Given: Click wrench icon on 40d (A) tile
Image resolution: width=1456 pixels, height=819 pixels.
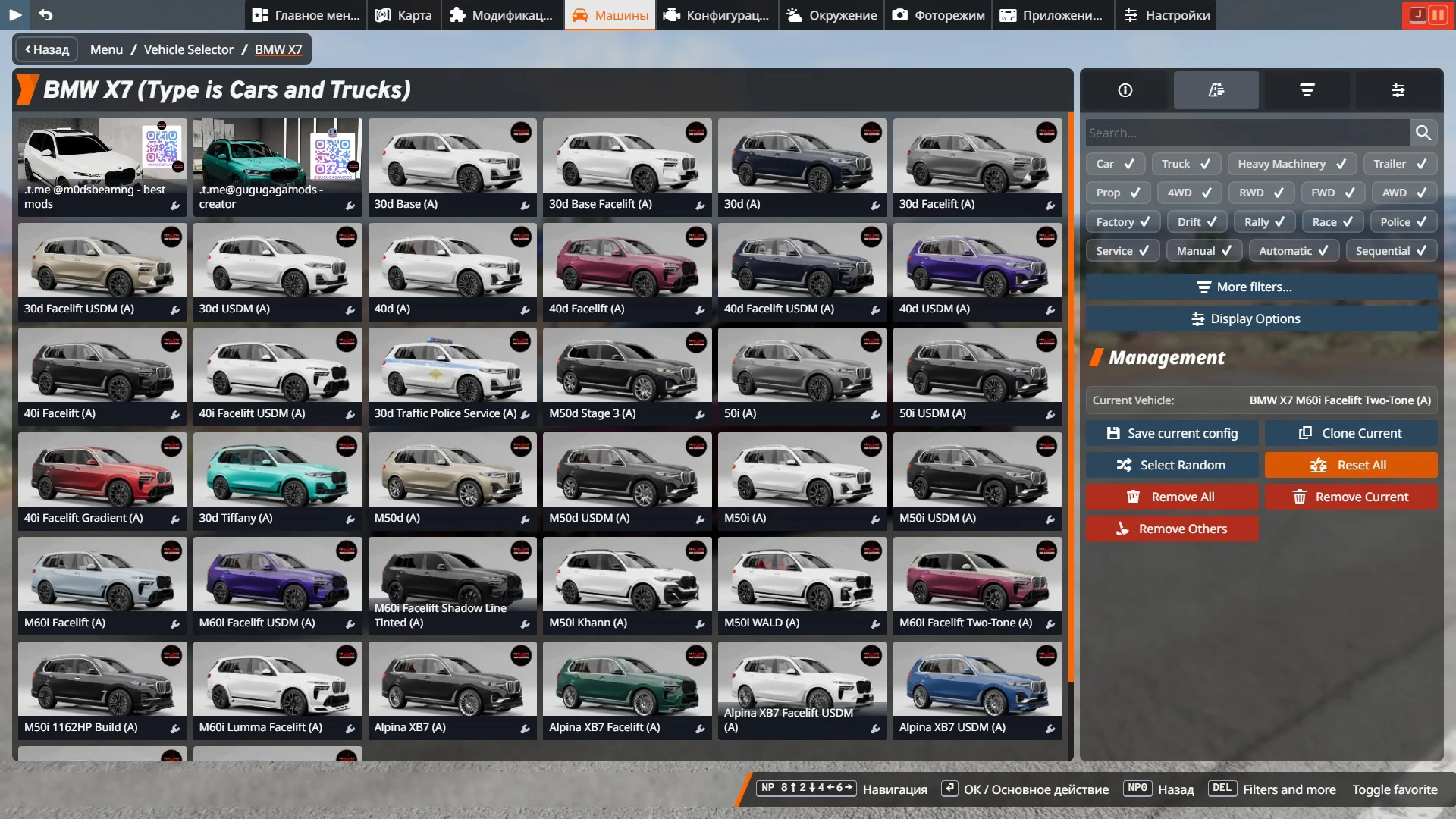Looking at the screenshot, I should (525, 310).
